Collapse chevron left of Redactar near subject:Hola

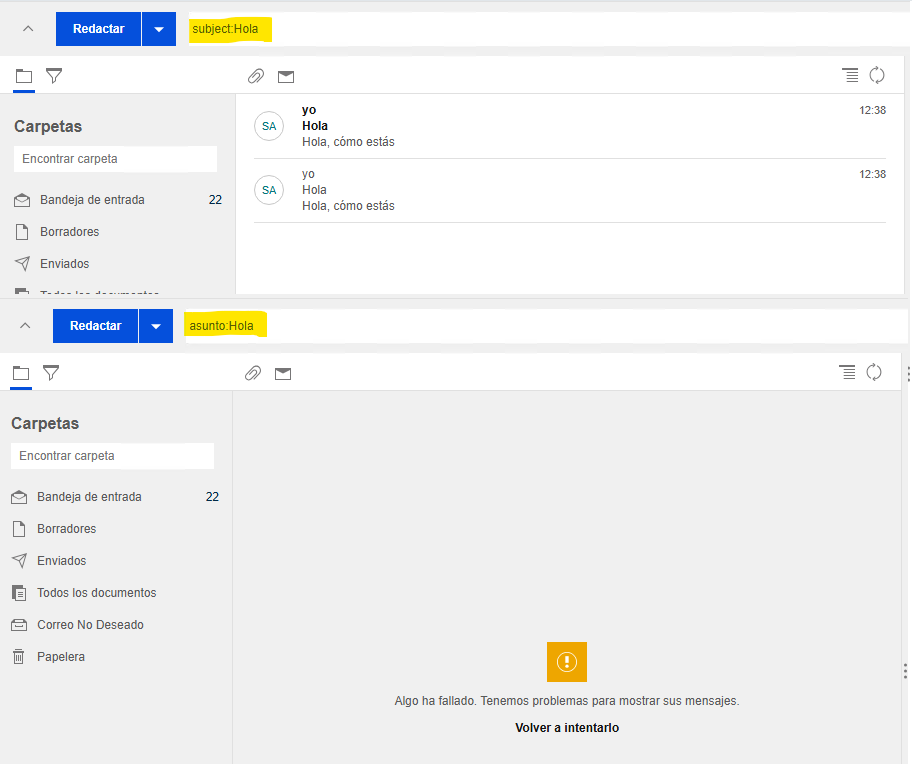point(28,29)
